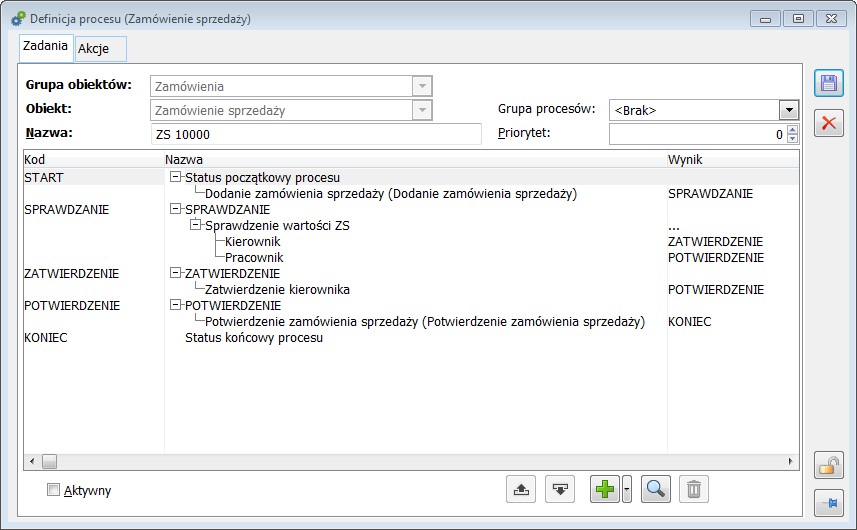Click the padlock icon on the right
The width and height of the screenshot is (857, 530).
pyautogui.click(x=829, y=466)
